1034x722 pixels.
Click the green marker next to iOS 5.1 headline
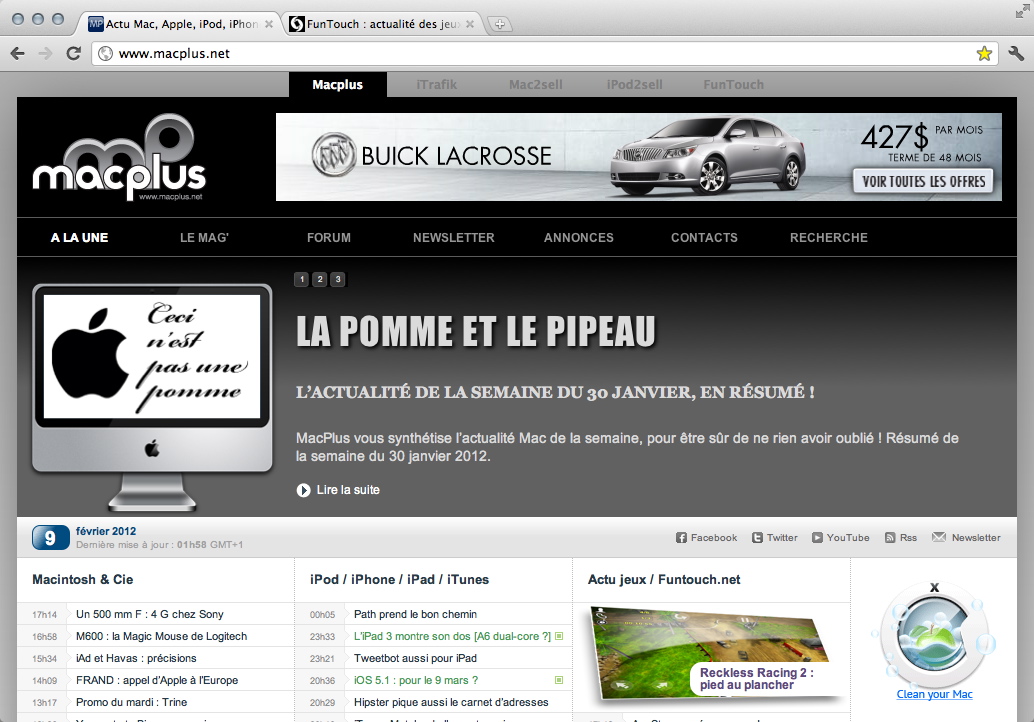point(559,680)
